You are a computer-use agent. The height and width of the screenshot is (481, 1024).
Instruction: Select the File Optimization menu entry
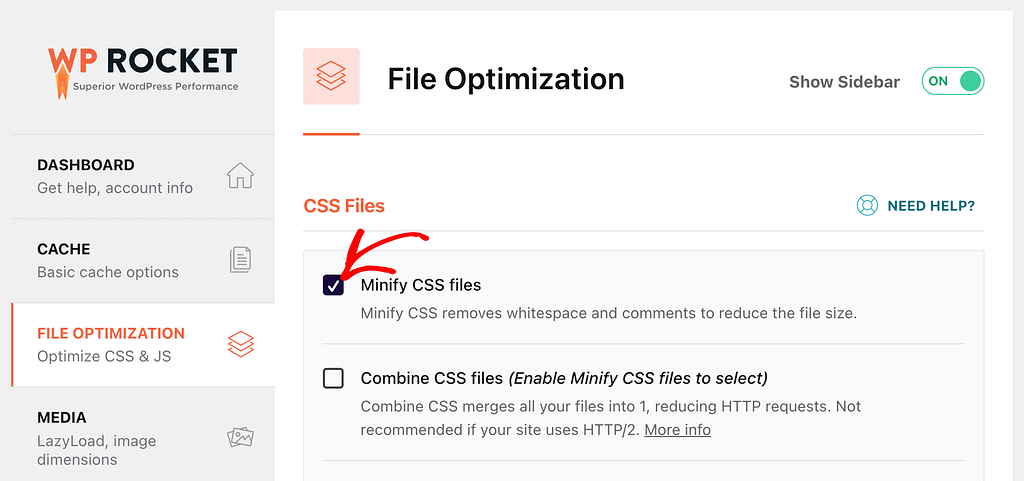tap(143, 345)
